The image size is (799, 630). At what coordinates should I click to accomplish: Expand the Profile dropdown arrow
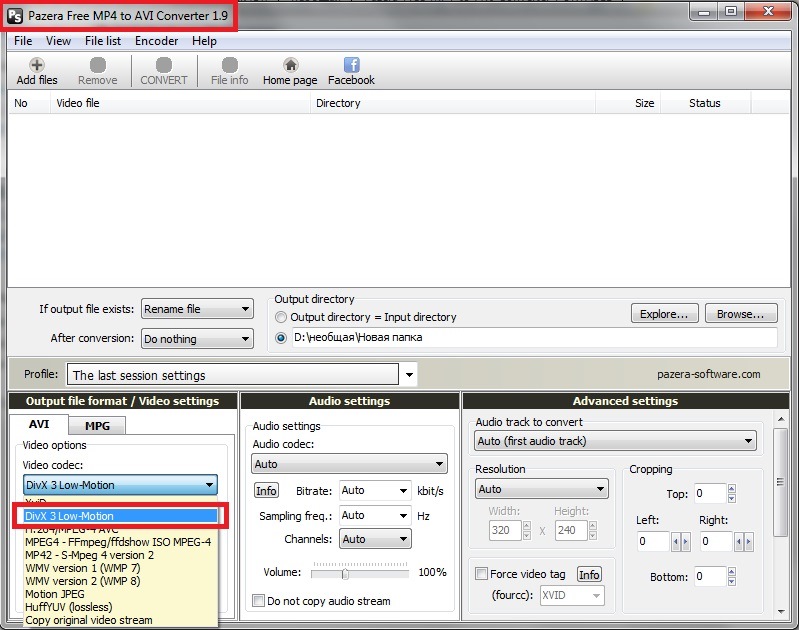click(x=409, y=375)
